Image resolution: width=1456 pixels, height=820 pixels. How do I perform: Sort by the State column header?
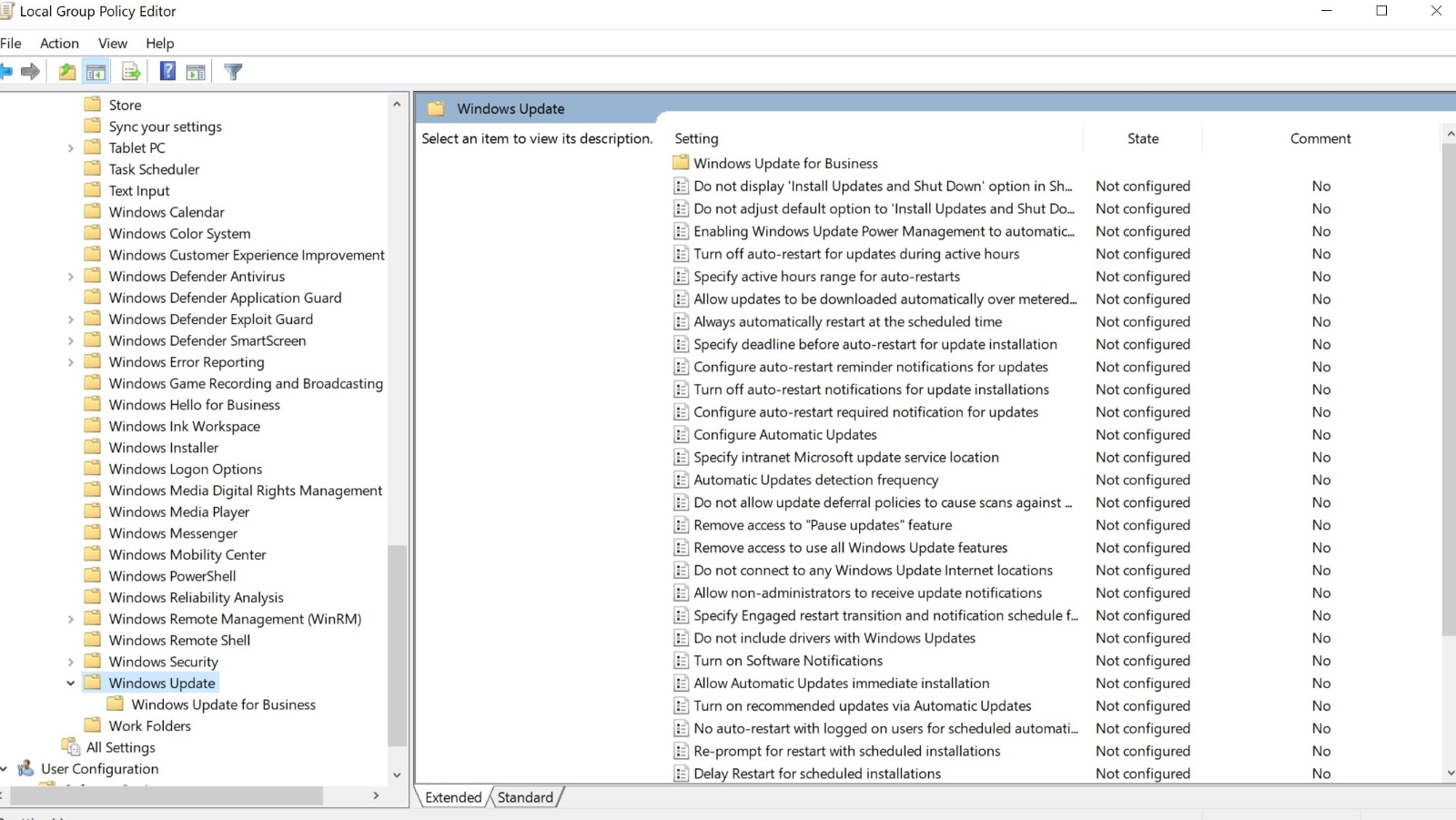[1142, 138]
